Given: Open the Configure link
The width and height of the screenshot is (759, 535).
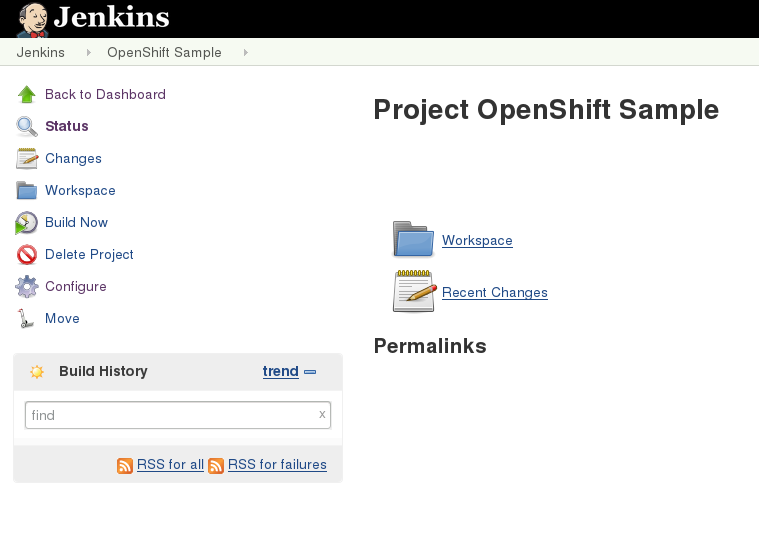Looking at the screenshot, I should (x=76, y=287).
